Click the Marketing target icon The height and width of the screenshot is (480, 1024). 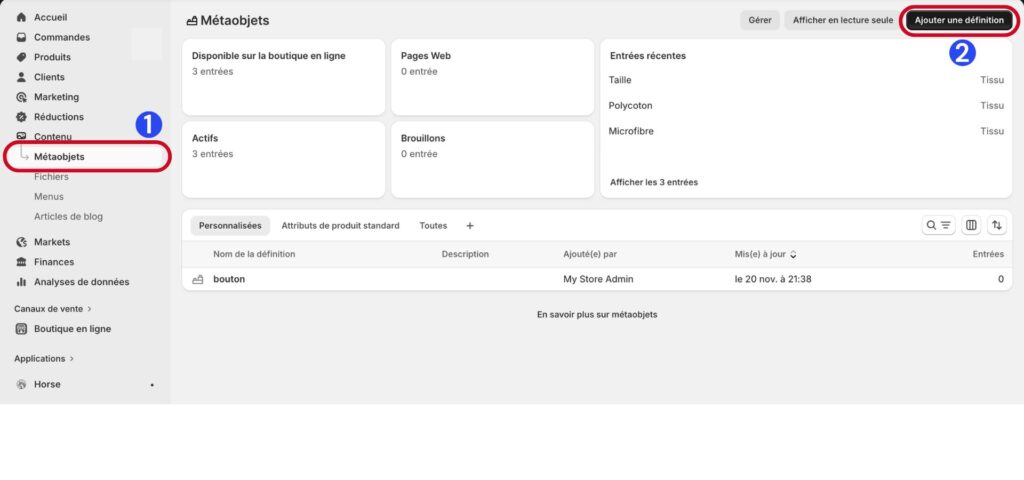pyautogui.click(x=21, y=97)
